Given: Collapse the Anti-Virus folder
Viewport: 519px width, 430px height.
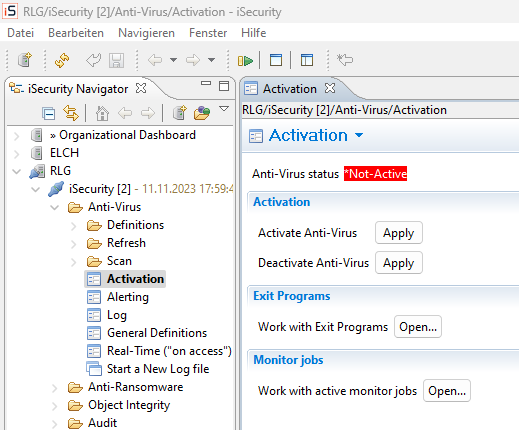Looking at the screenshot, I should 55,208.
